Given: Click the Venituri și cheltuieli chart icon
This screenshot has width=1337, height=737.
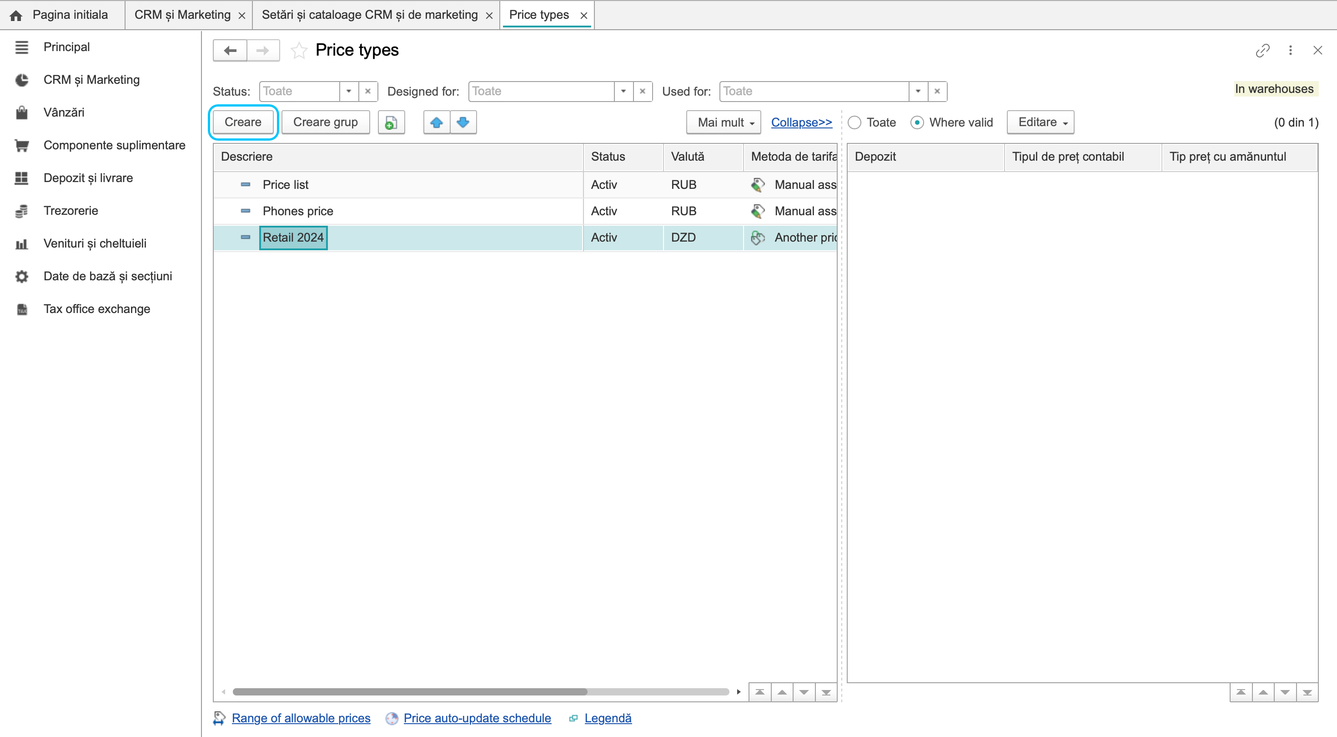Looking at the screenshot, I should point(22,244).
